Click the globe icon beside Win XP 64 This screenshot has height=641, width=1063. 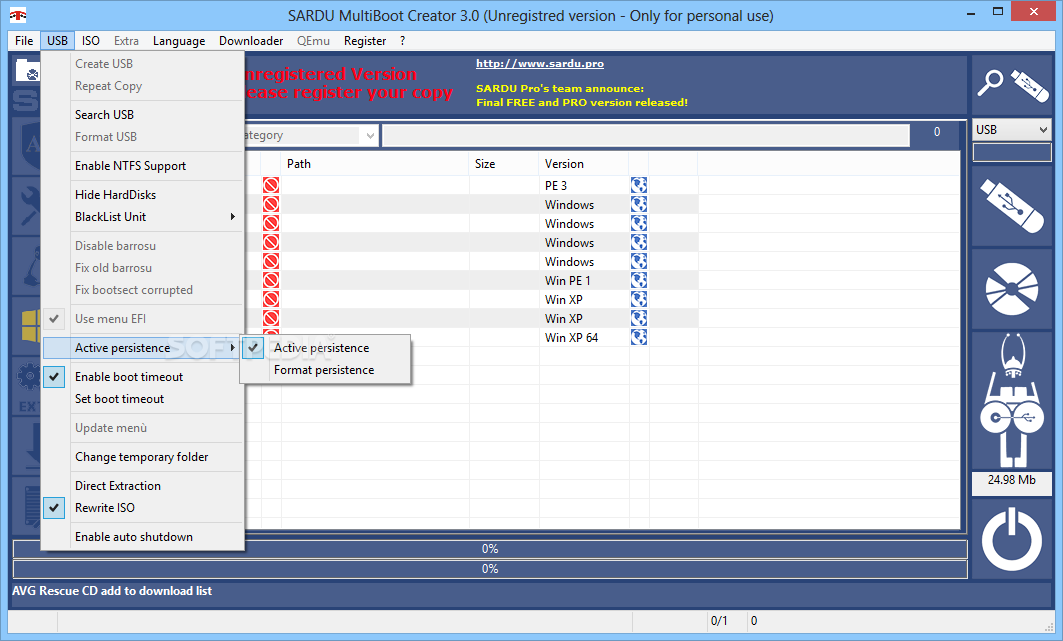(x=639, y=337)
